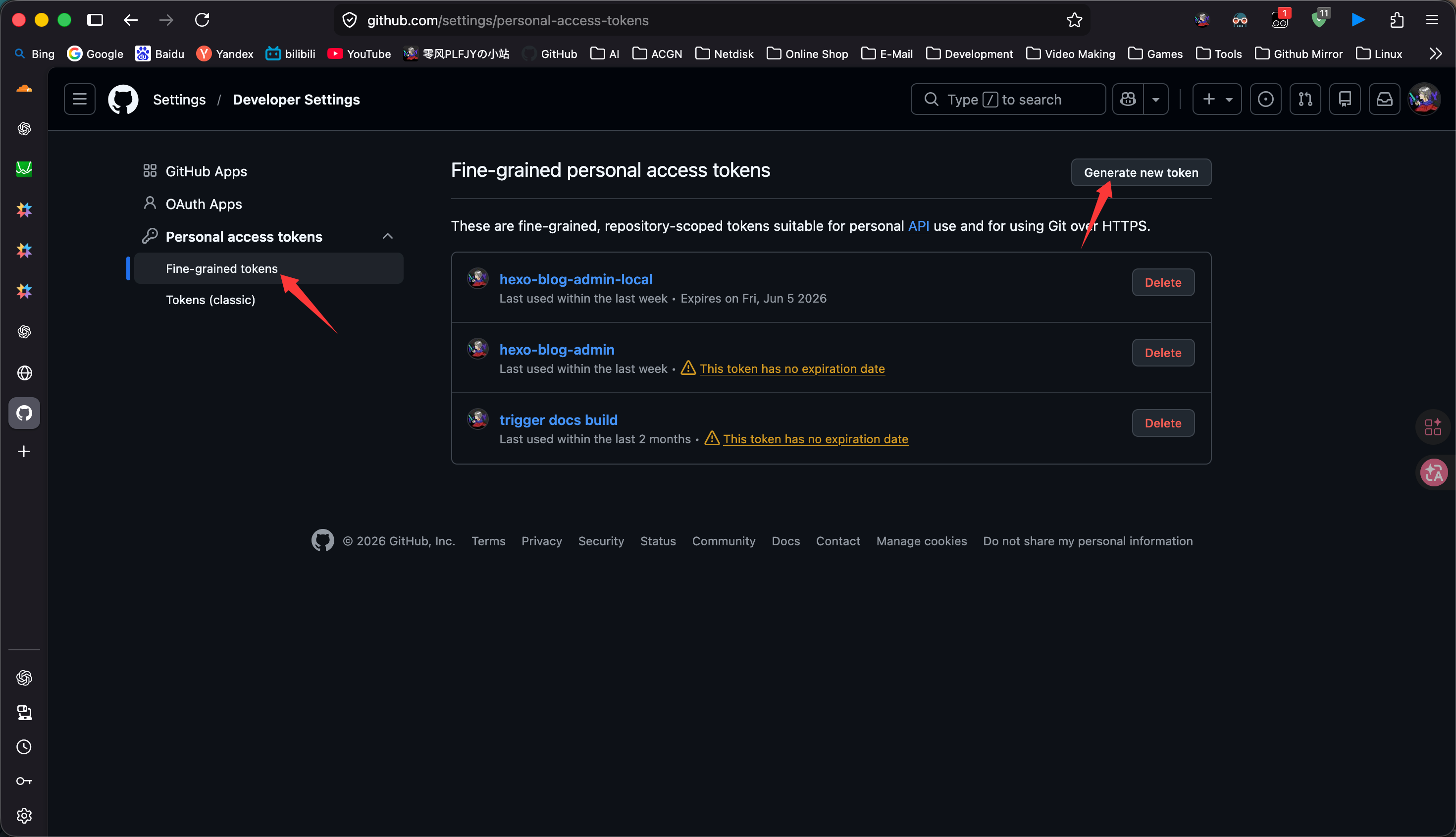The image size is (1456, 837).
Task: Open browser history clock icon in sidebar
Action: (x=24, y=747)
